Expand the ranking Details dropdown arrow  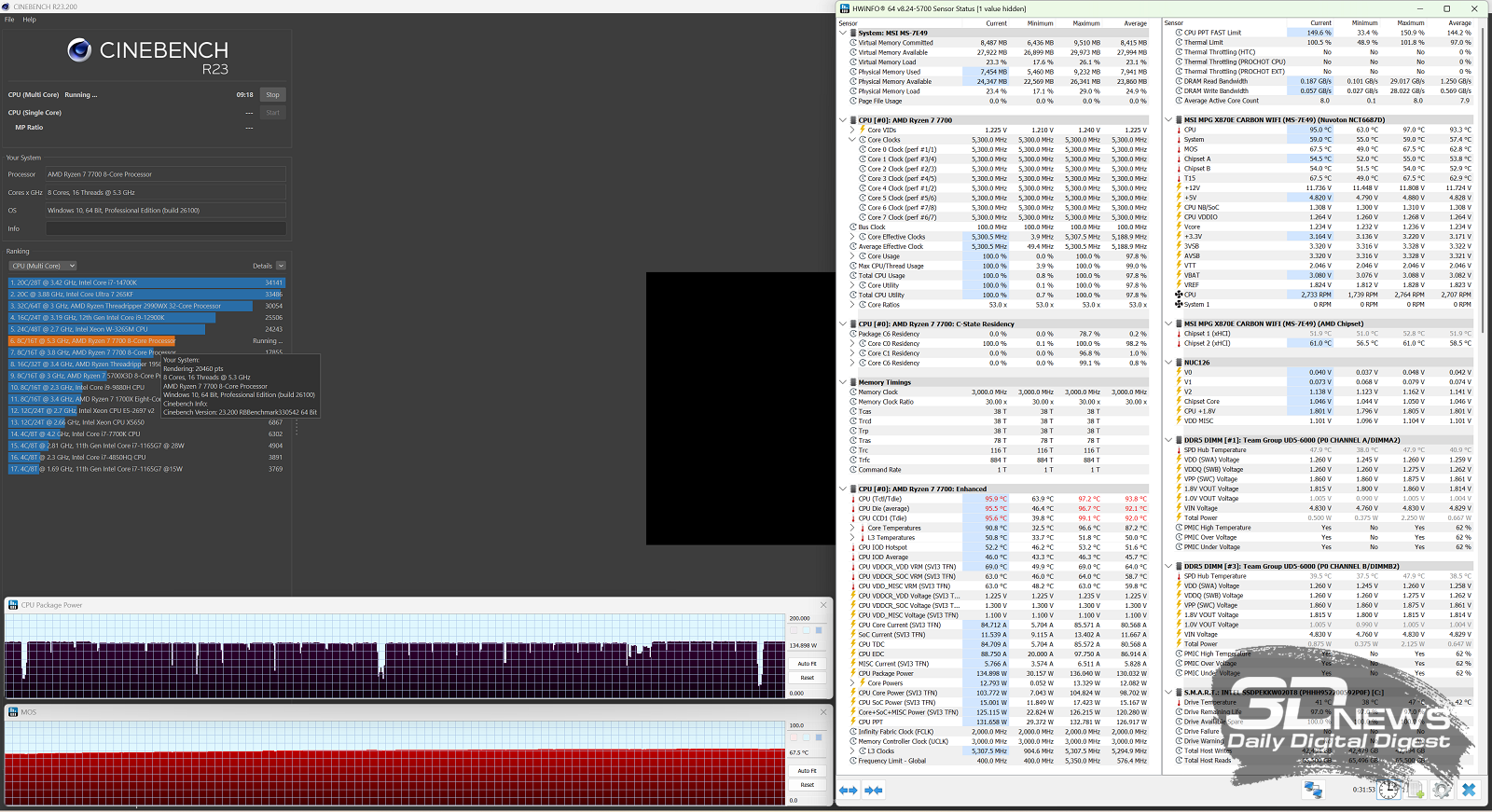click(281, 266)
